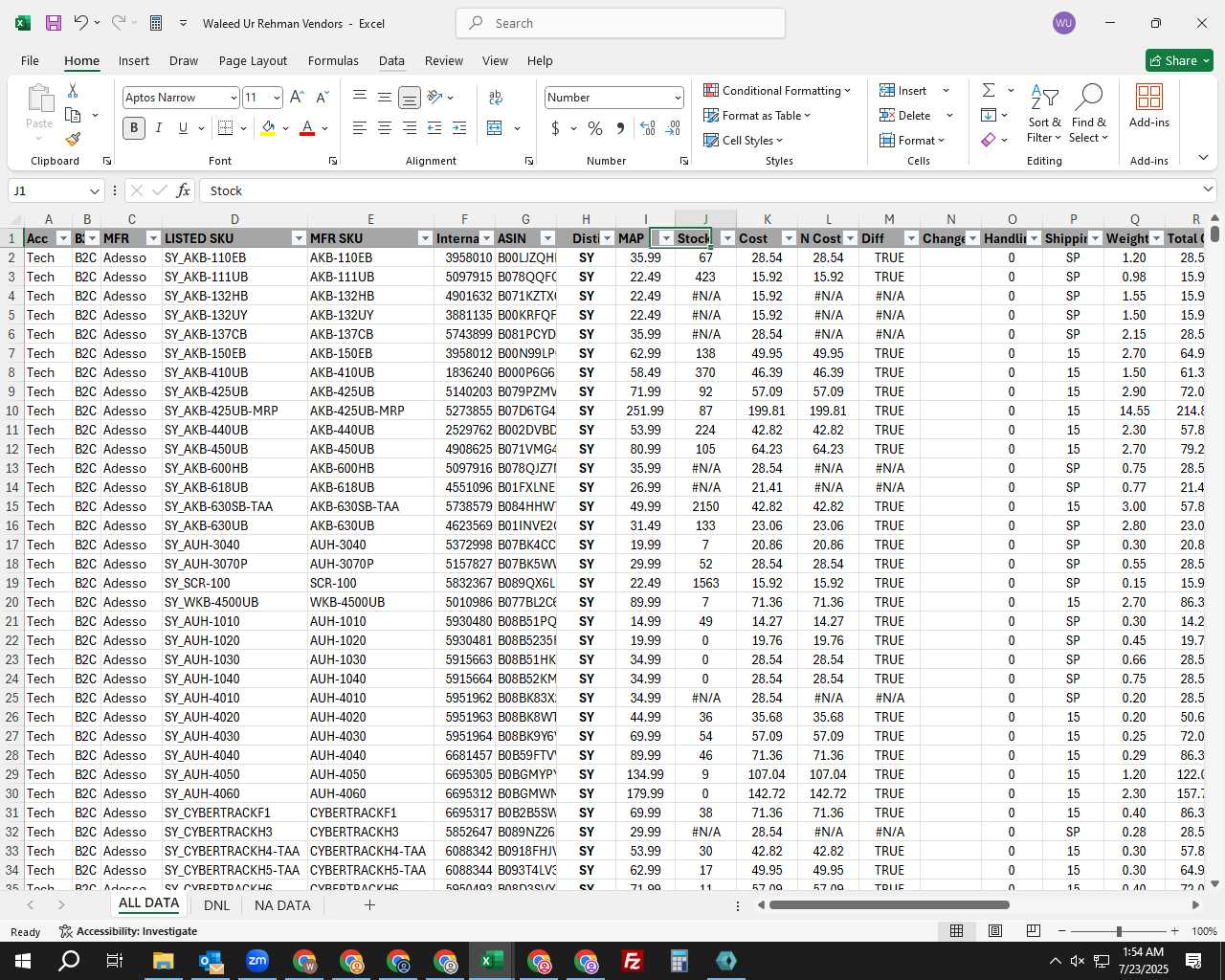Open the File menu

point(30,60)
